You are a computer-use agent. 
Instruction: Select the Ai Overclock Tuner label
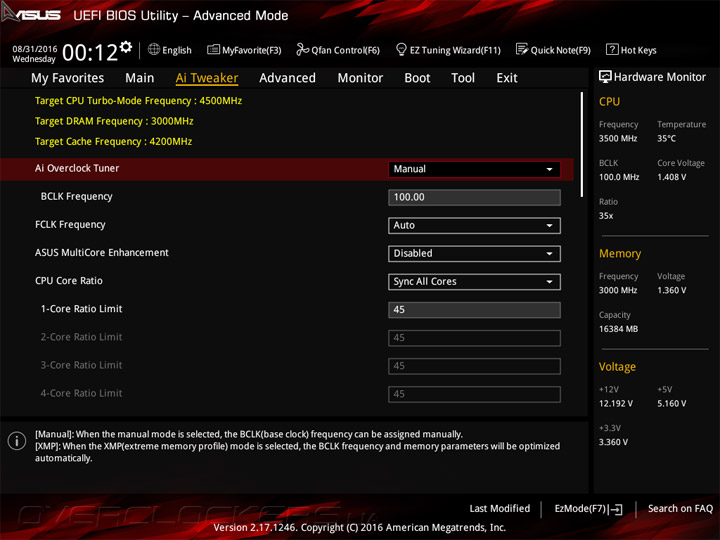(x=77, y=168)
